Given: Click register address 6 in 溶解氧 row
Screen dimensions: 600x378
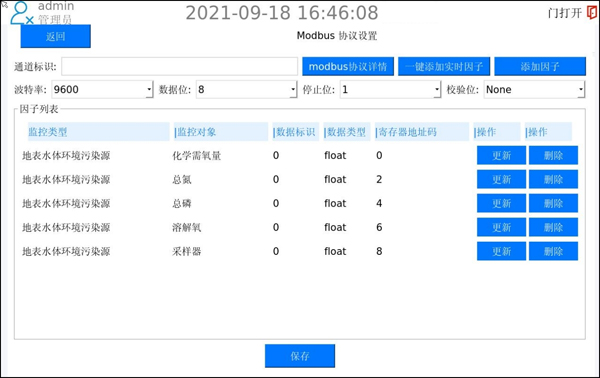Looking at the screenshot, I should tap(379, 227).
